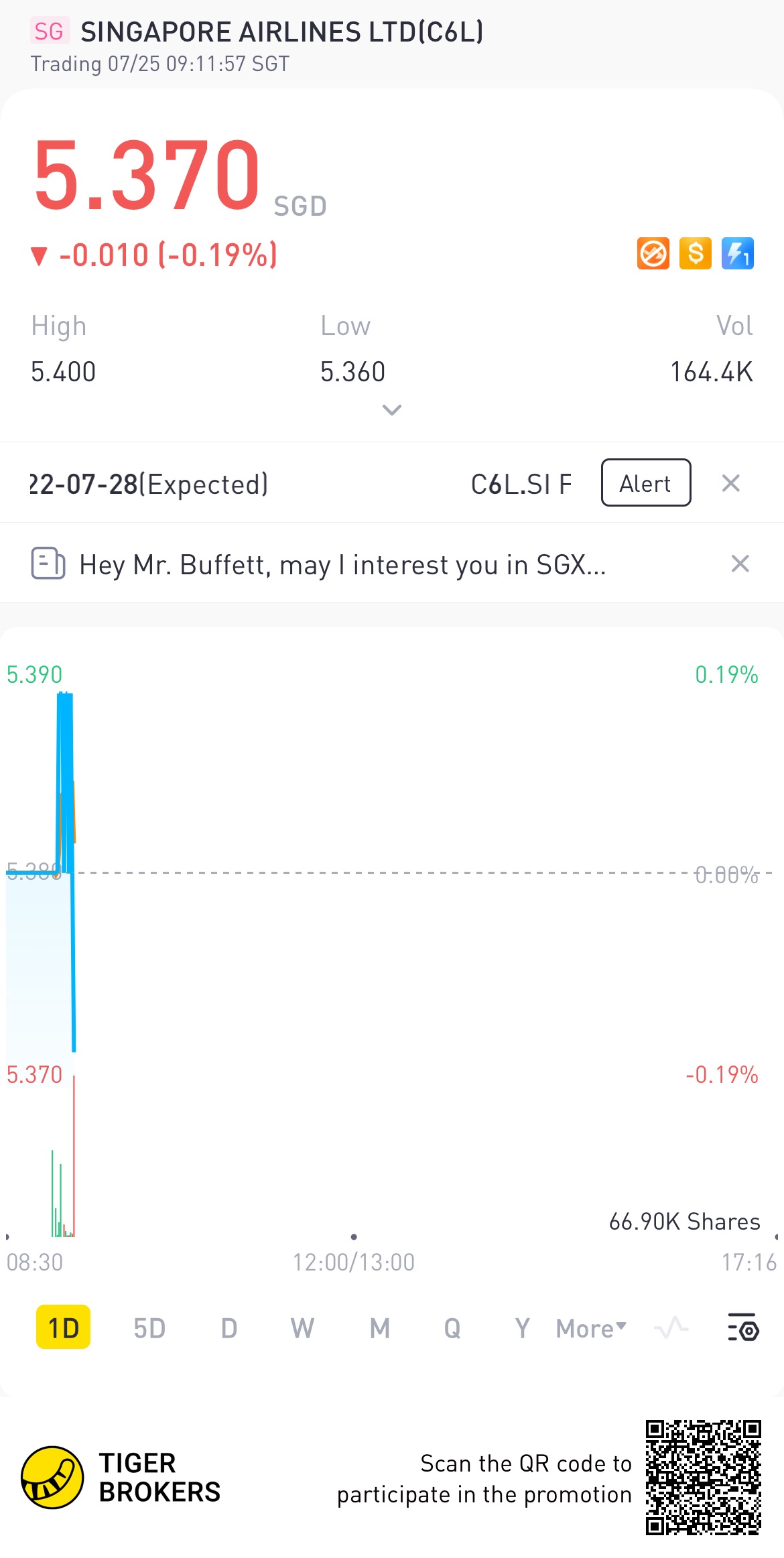
Task: Open the chart settings icon
Action: point(743,1327)
